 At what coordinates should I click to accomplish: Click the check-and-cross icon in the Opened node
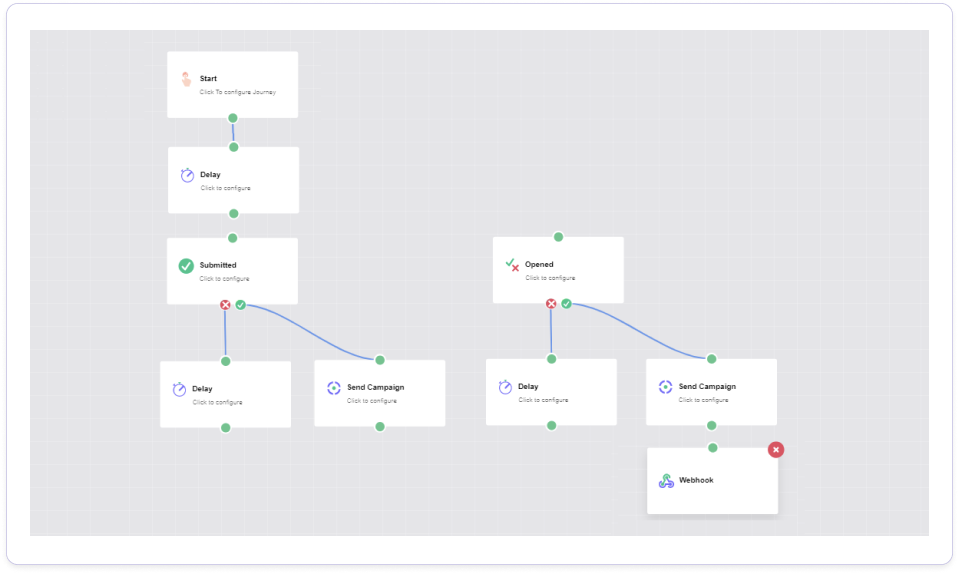tap(512, 265)
